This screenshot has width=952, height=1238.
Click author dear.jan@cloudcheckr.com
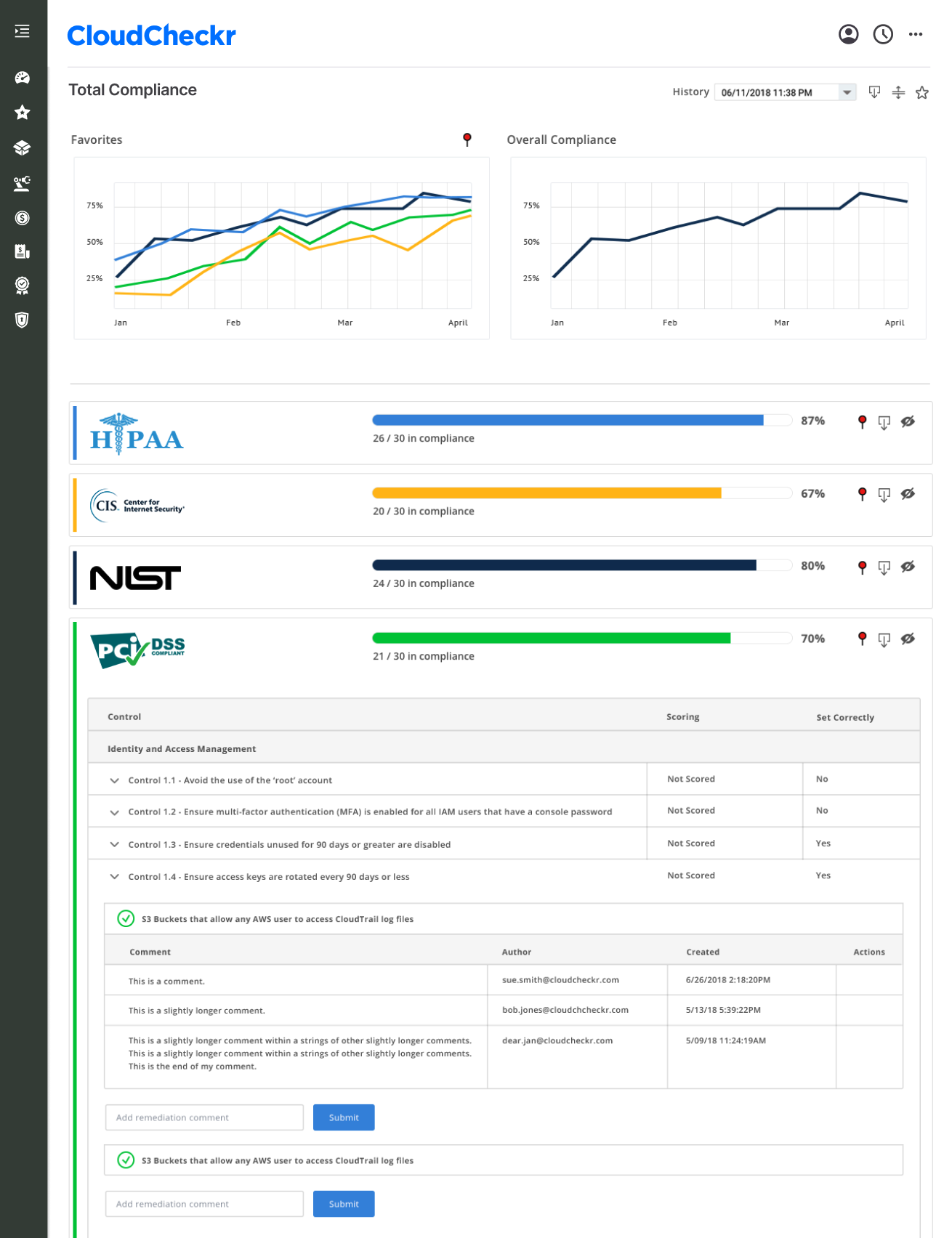click(x=557, y=1040)
